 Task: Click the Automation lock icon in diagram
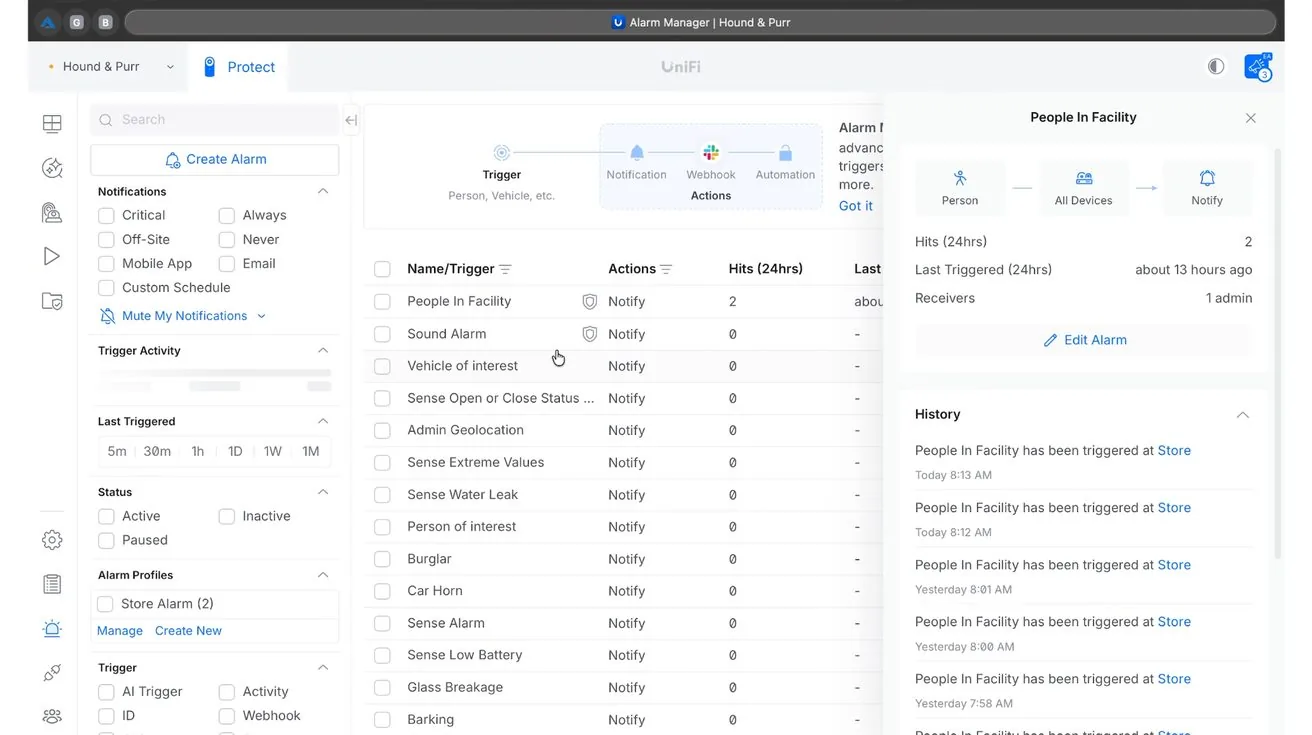pos(785,153)
